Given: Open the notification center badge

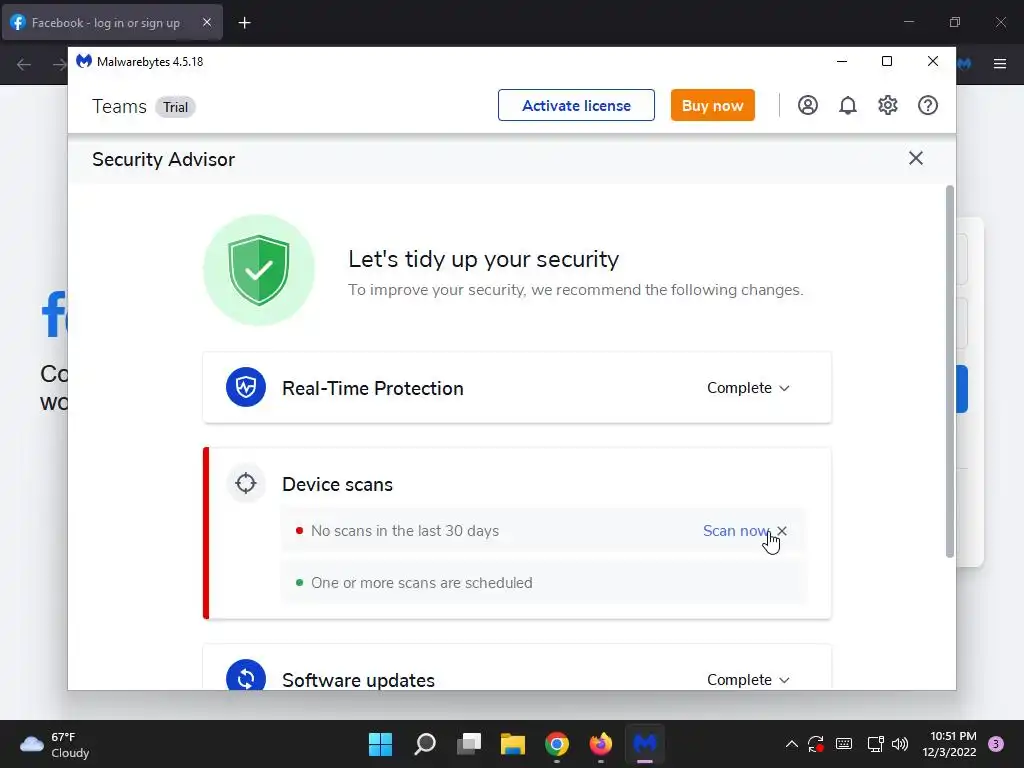Looking at the screenshot, I should [x=996, y=744].
